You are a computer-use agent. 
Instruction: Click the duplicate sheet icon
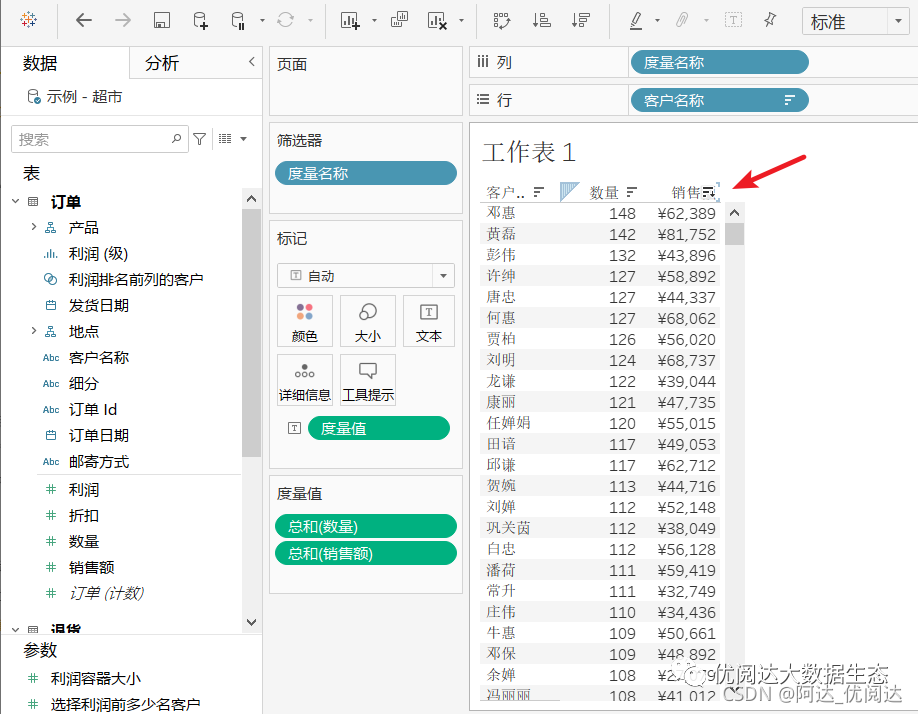click(x=399, y=20)
